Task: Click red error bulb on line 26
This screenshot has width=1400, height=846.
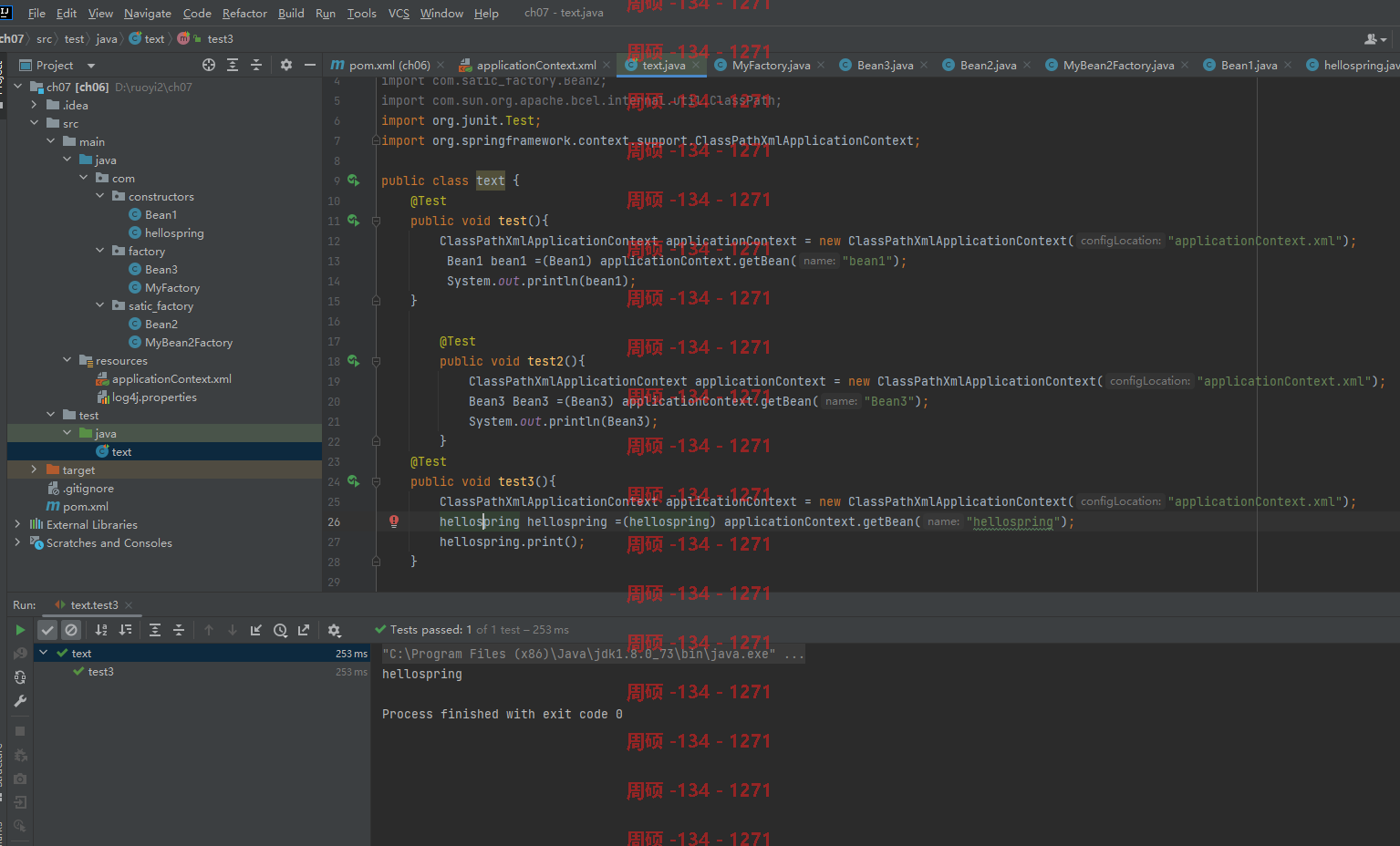Action: click(394, 521)
